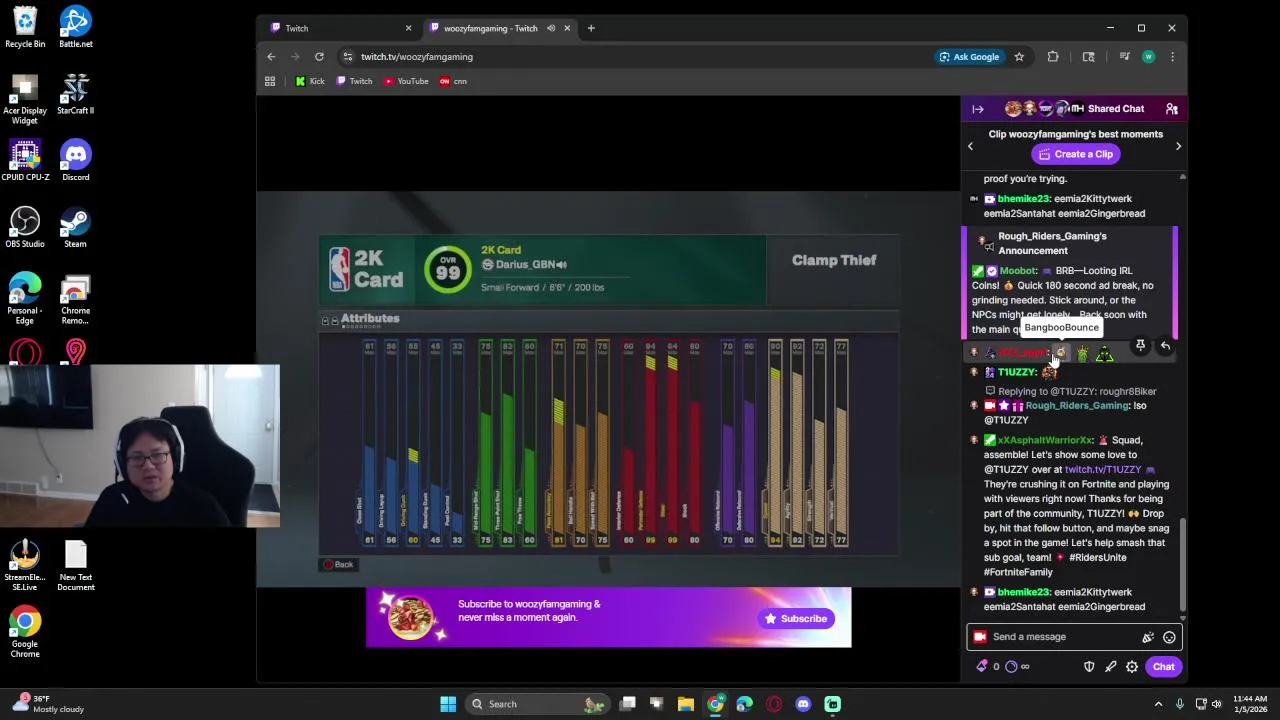1280x720 pixels.
Task: Click the Moobot username in announcement
Action: pos(1018,271)
